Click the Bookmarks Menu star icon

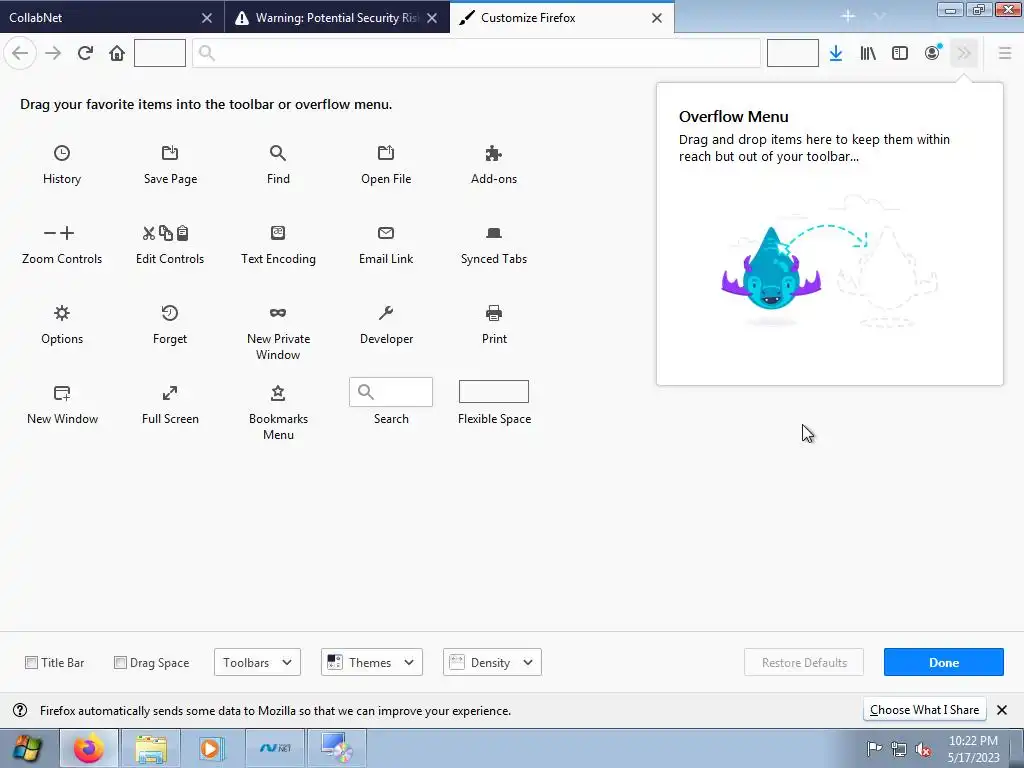pos(278,392)
